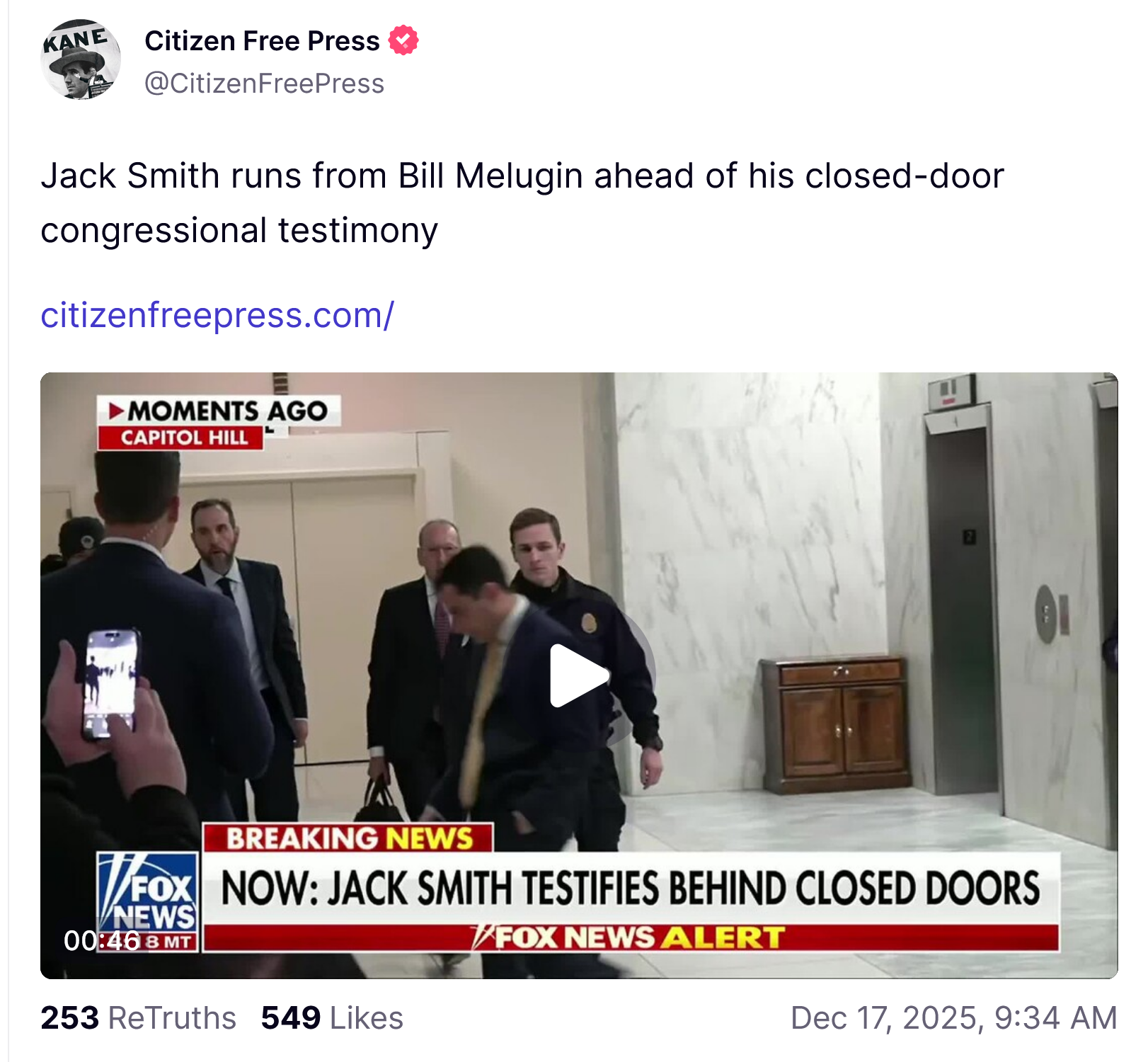1148x1062 pixels.
Task: Follow the citizenfreepress.com/ link
Action: coord(217,315)
